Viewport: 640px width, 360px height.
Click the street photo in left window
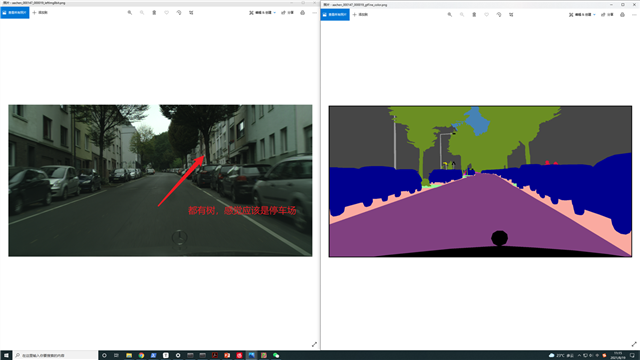pos(160,180)
